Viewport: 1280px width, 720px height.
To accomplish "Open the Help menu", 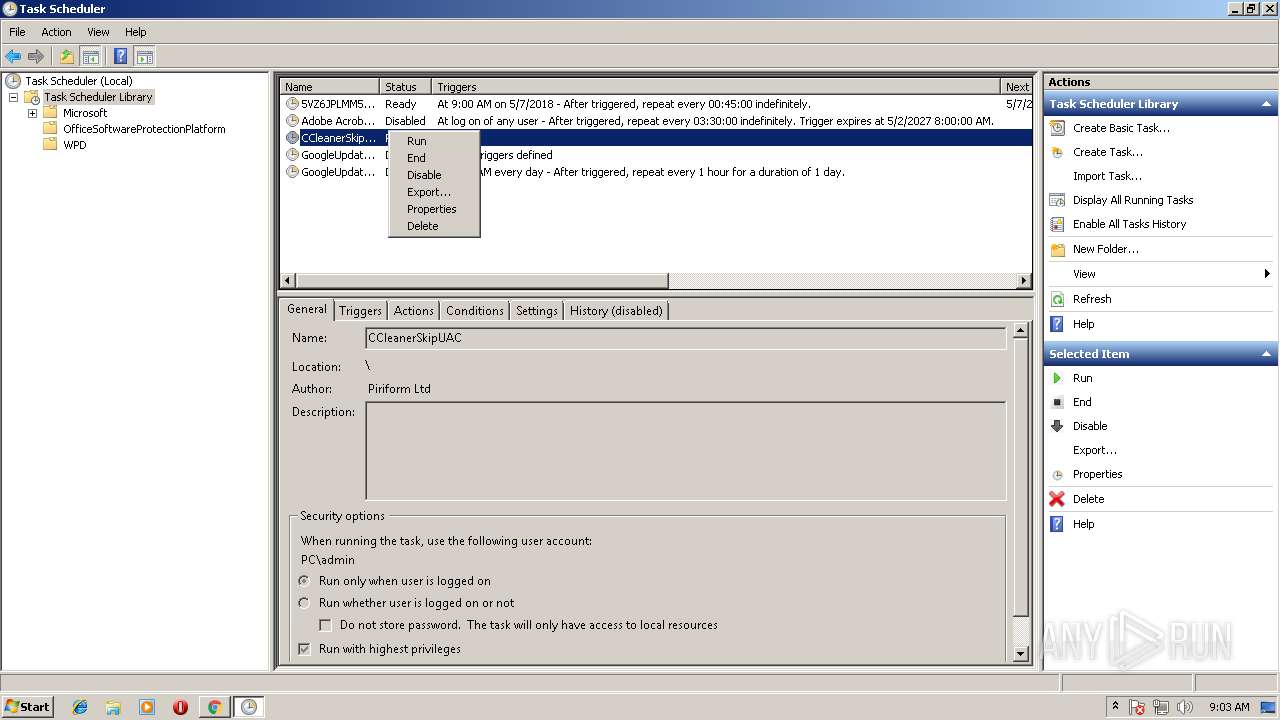I will click(x=135, y=32).
